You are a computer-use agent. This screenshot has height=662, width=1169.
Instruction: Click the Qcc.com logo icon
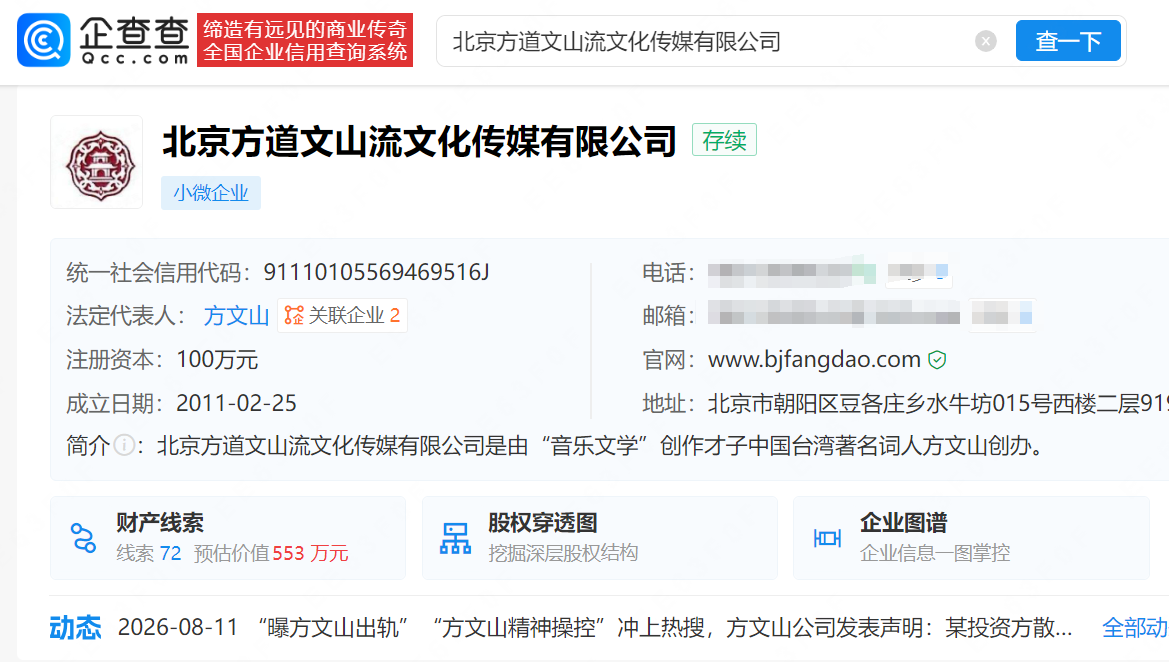44,40
